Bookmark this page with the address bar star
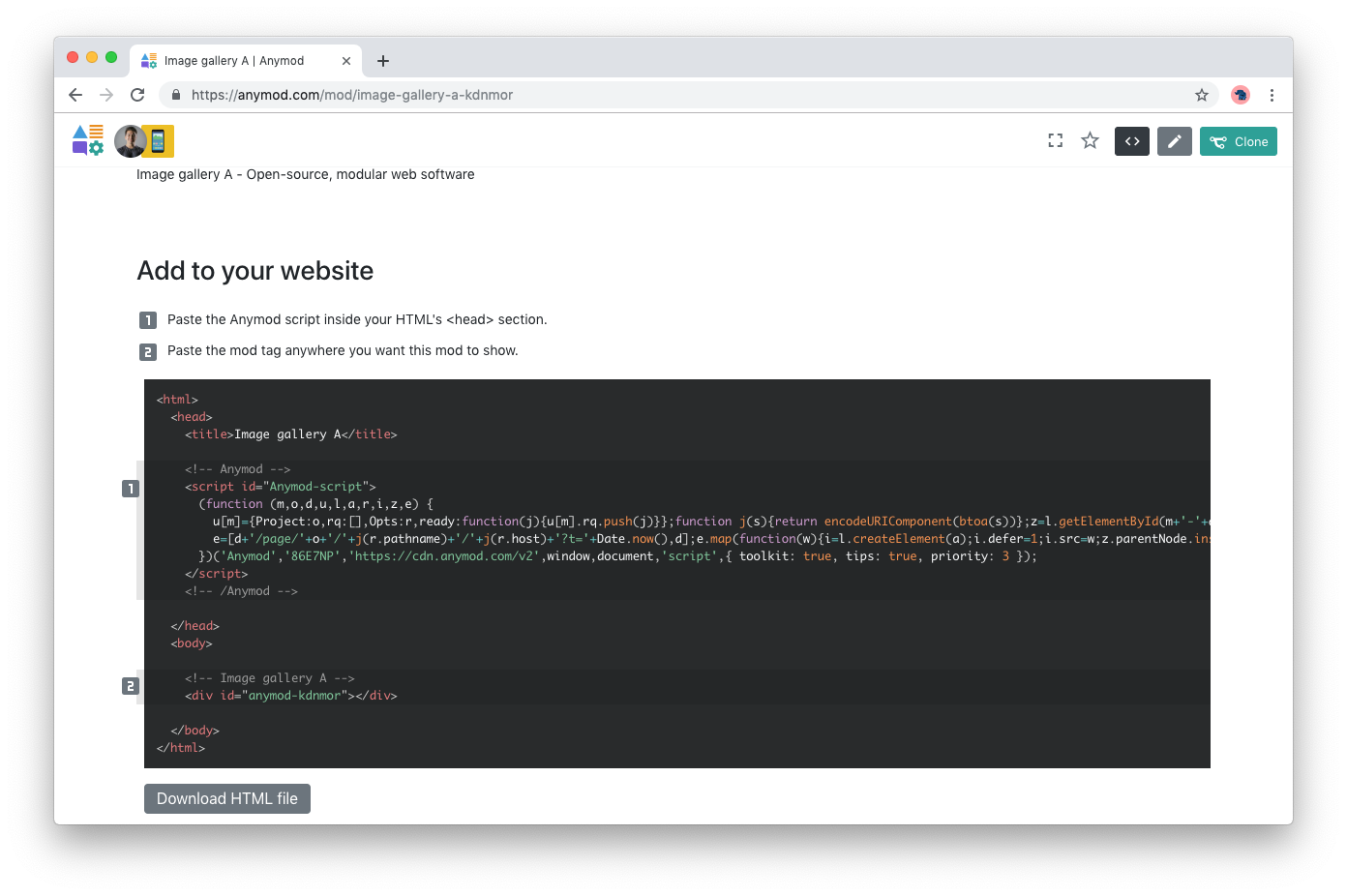 [x=1202, y=95]
